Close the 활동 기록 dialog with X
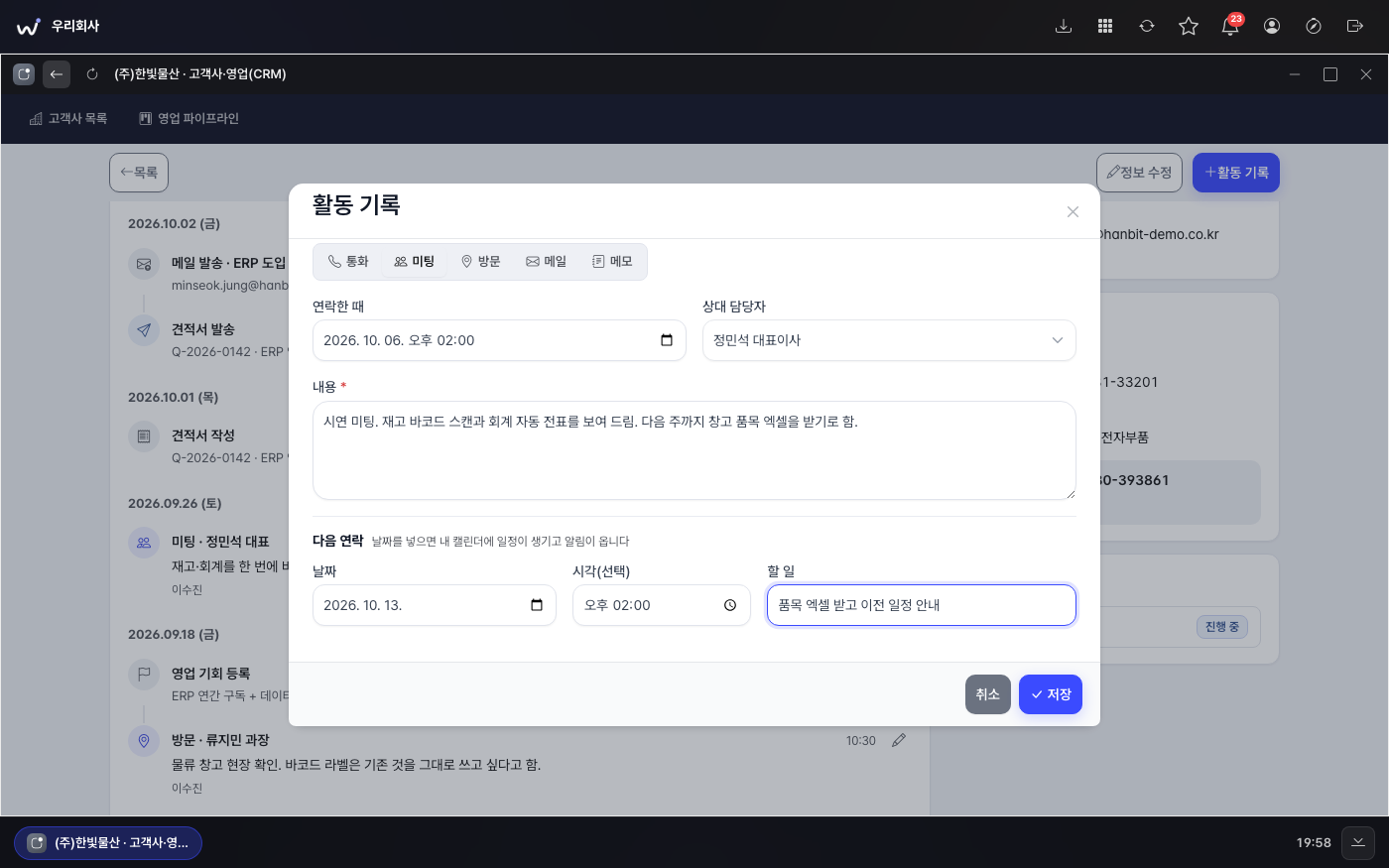The image size is (1389, 868). tap(1073, 211)
